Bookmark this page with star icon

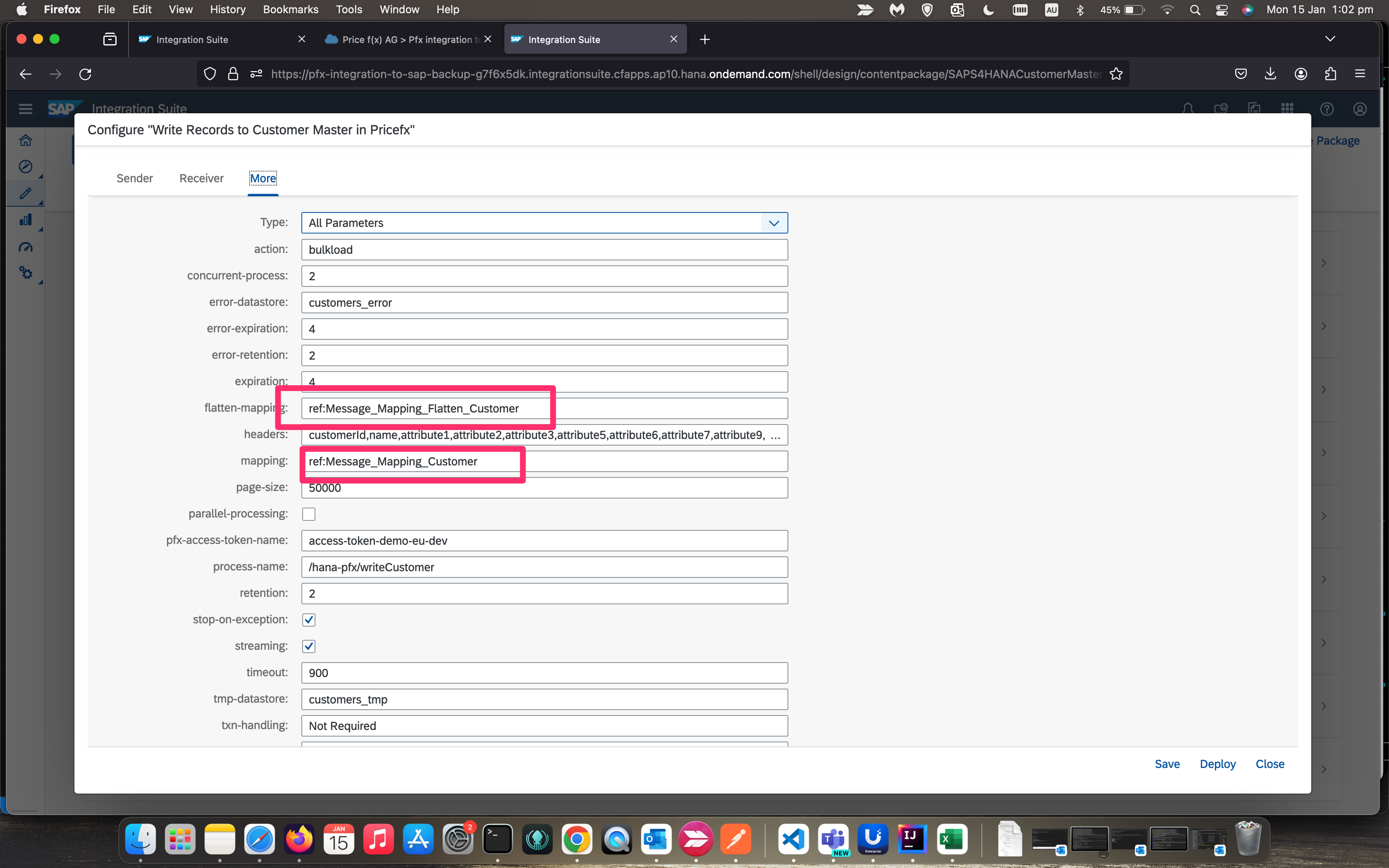tap(1116, 74)
